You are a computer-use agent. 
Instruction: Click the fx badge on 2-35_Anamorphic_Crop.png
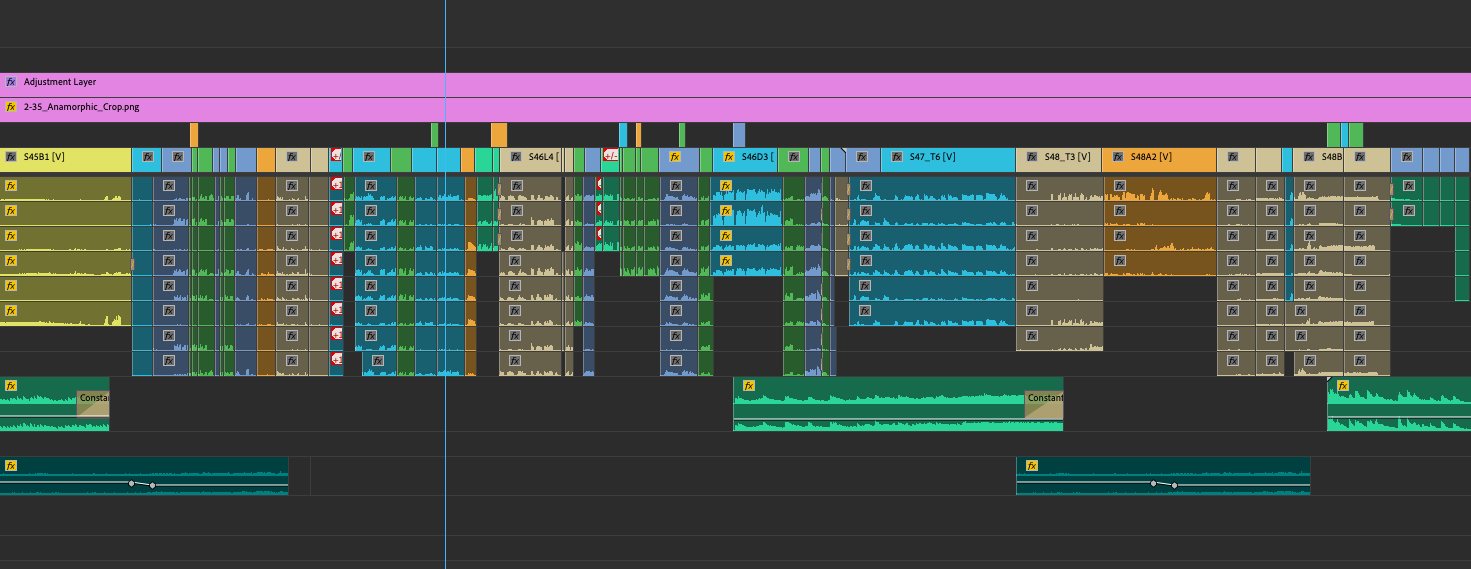click(x=11, y=106)
